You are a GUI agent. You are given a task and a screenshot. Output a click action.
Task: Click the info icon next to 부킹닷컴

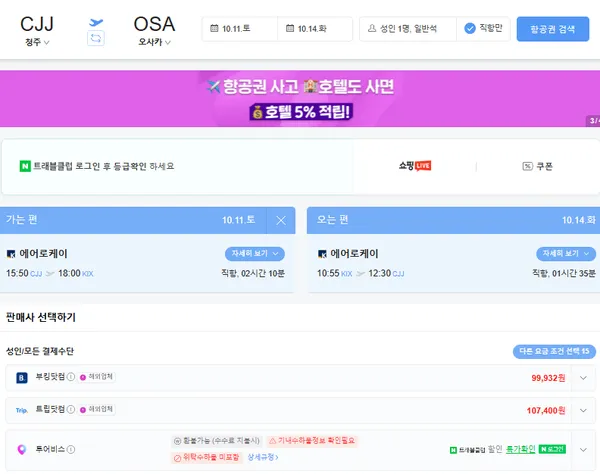pyautogui.click(x=71, y=377)
